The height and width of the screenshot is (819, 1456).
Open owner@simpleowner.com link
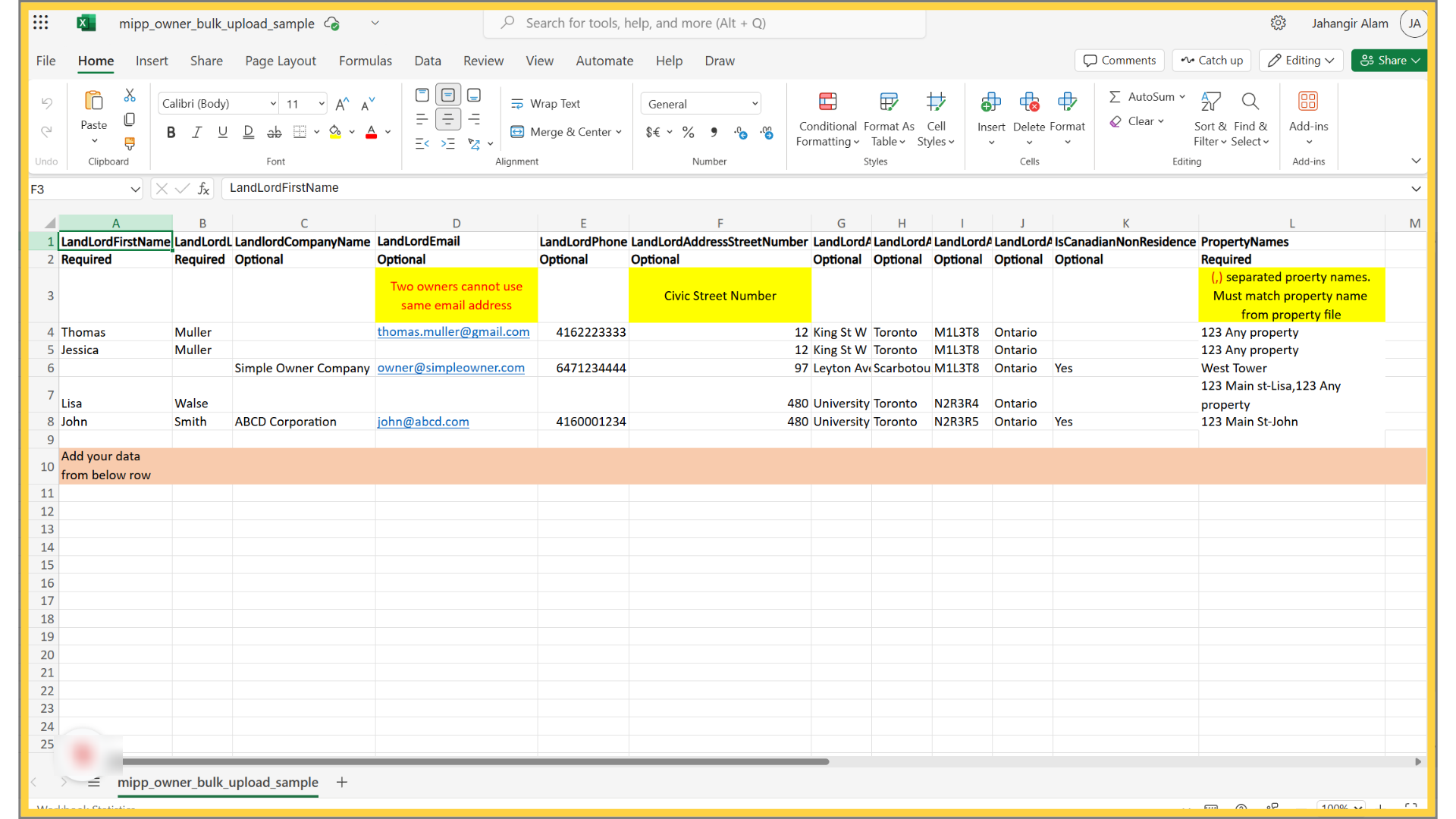(x=451, y=368)
